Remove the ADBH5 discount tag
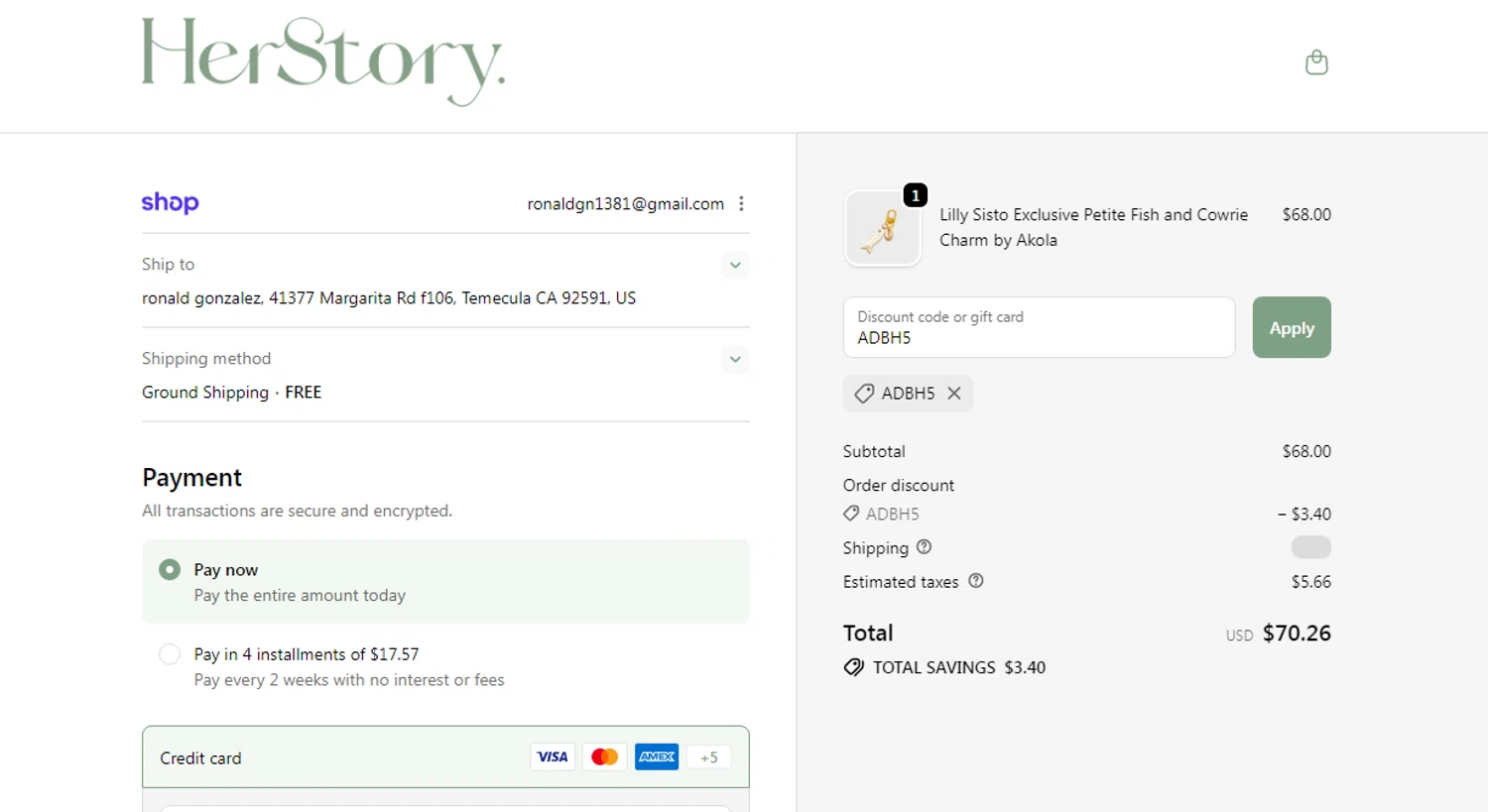 (954, 394)
